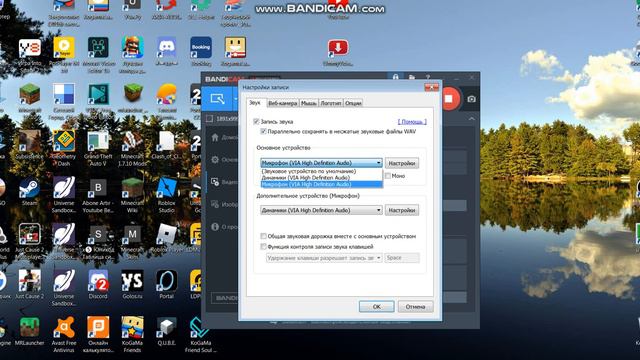Choose Динамики option in open dropdown list
Image resolution: width=640 pixels, height=360 pixels.
[x=322, y=178]
